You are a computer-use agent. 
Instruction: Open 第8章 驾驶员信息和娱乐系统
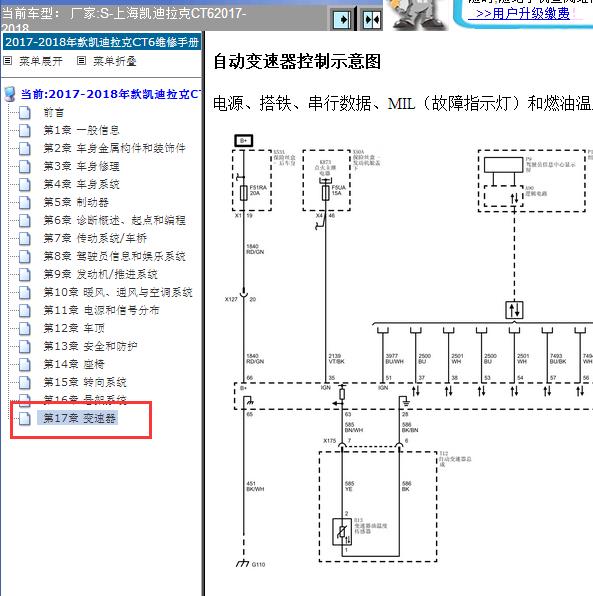[114, 256]
